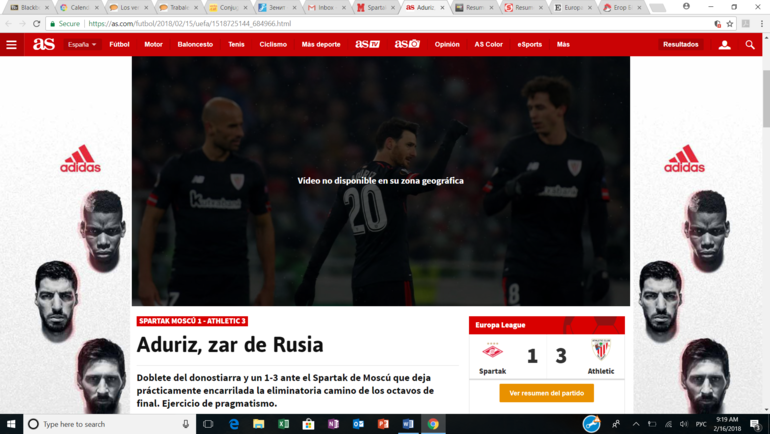Click Ver resumen del partido button

(547, 393)
